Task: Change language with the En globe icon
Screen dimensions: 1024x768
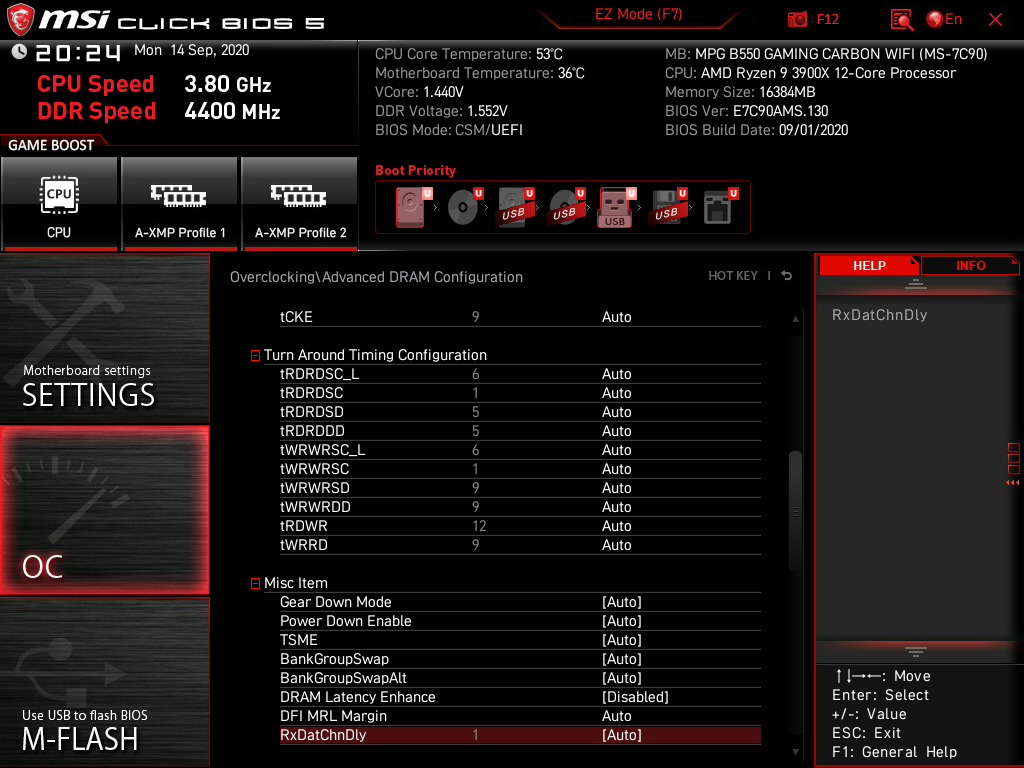Action: pos(944,20)
